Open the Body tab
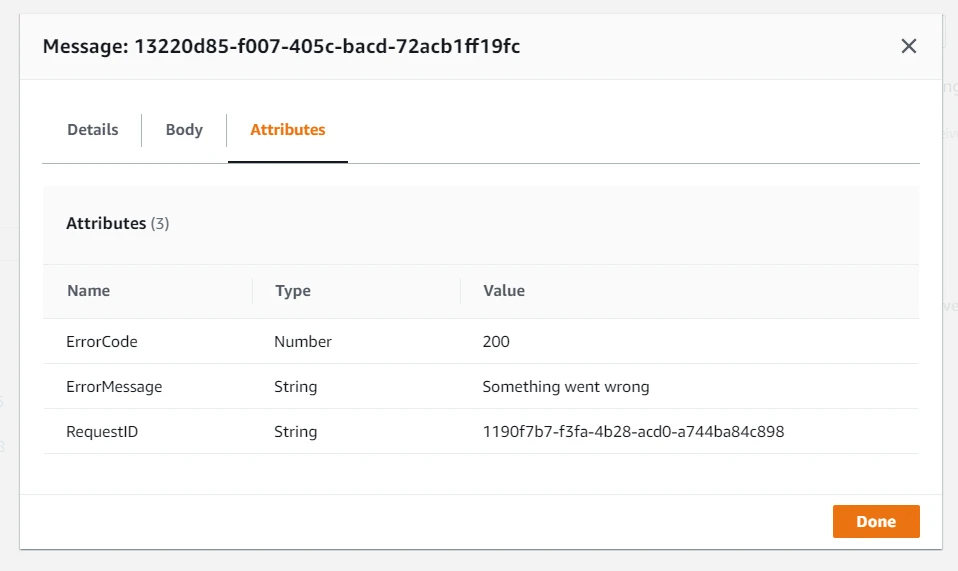The width and height of the screenshot is (958, 571). pos(184,130)
